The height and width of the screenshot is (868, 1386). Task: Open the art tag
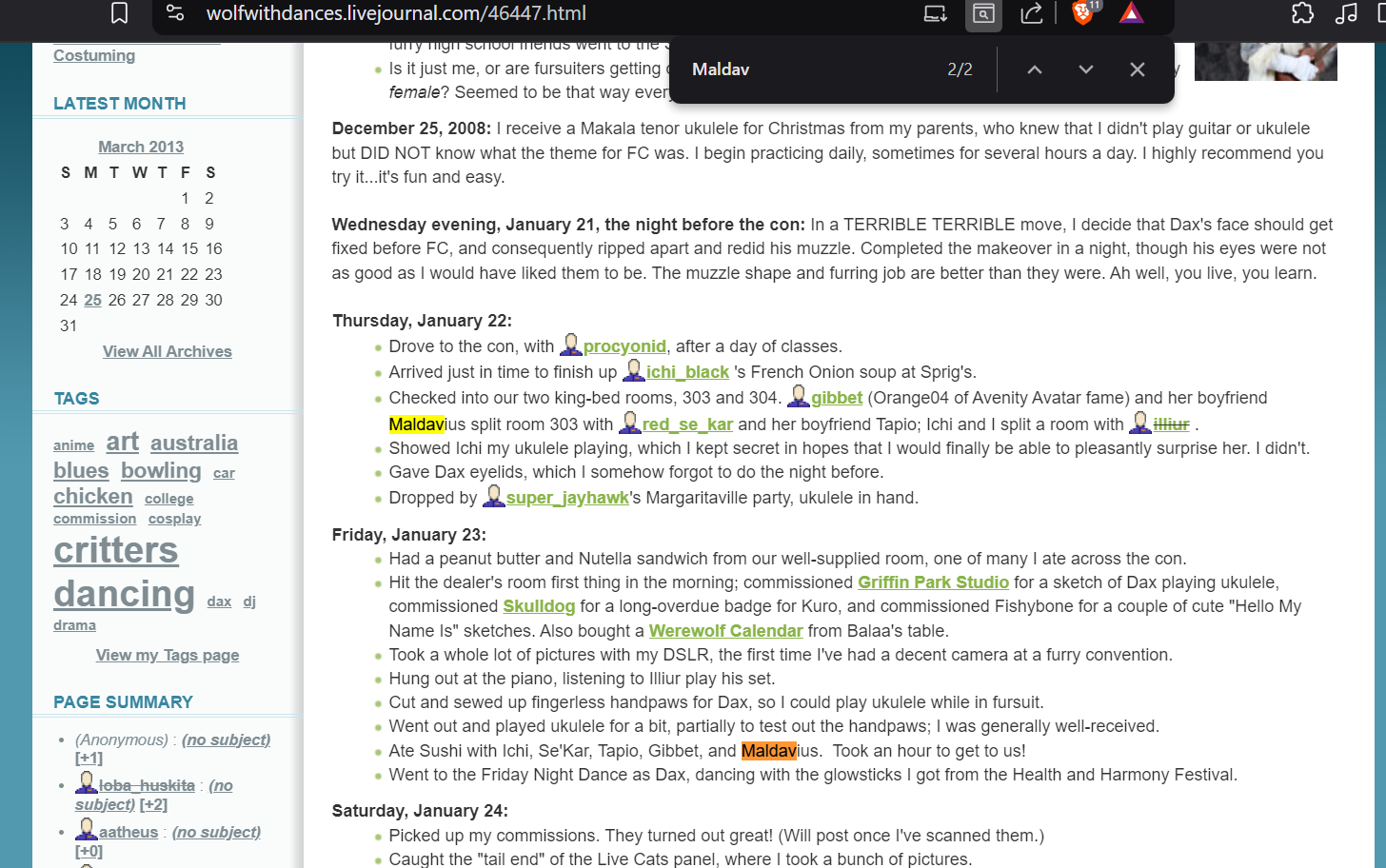coord(123,441)
